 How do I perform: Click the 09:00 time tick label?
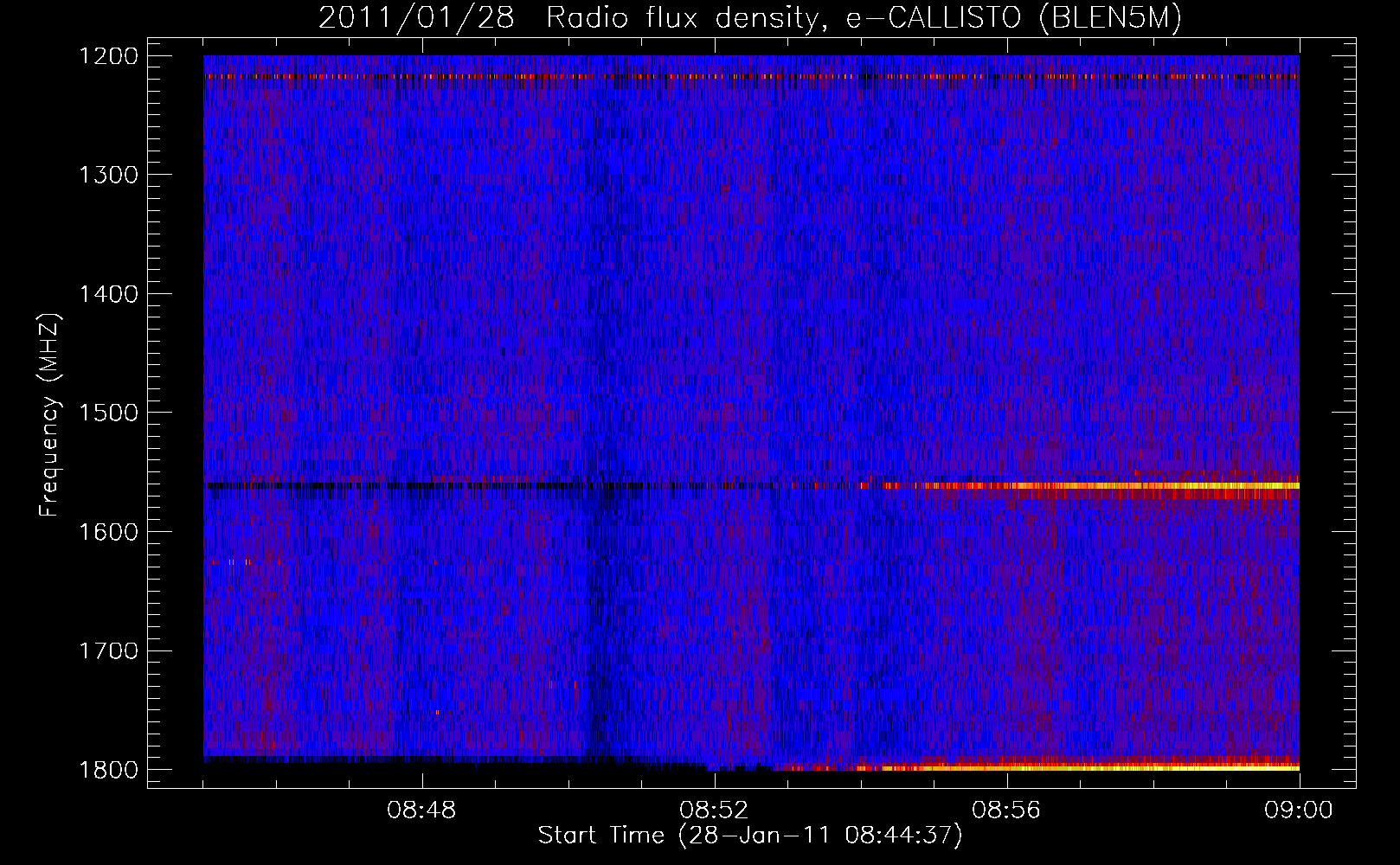(x=1299, y=811)
